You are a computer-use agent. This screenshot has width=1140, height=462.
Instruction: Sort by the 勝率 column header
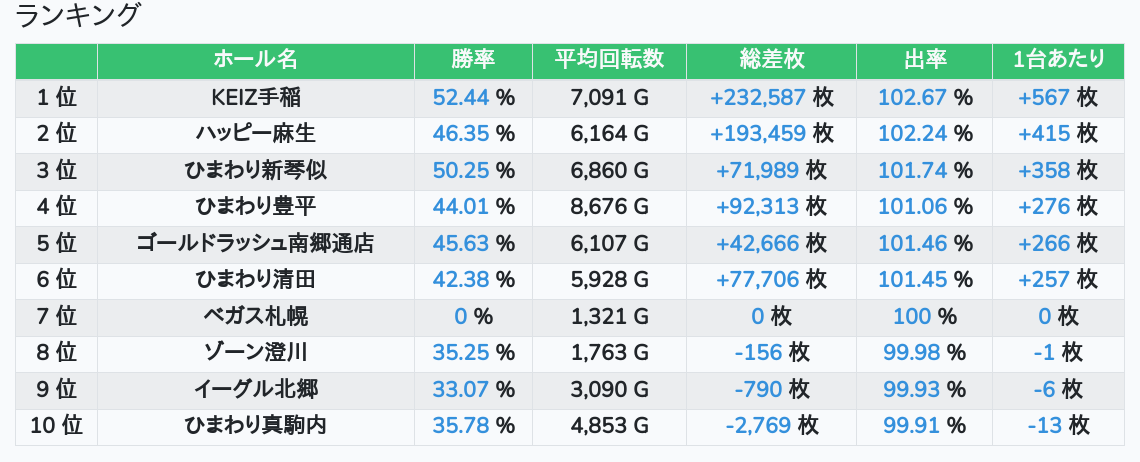pos(473,60)
